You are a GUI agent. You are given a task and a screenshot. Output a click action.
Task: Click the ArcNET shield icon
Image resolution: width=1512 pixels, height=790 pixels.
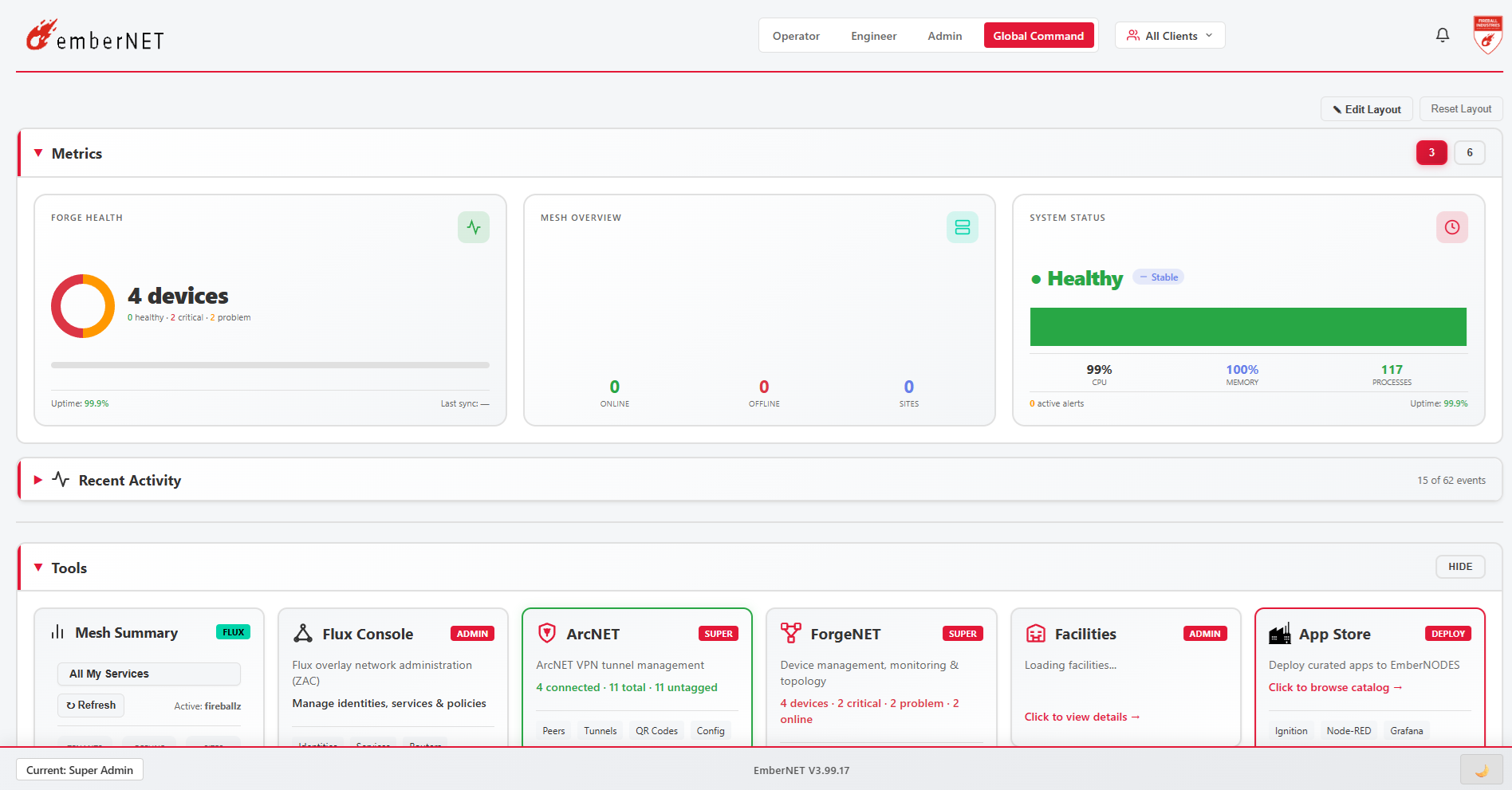pyautogui.click(x=547, y=632)
